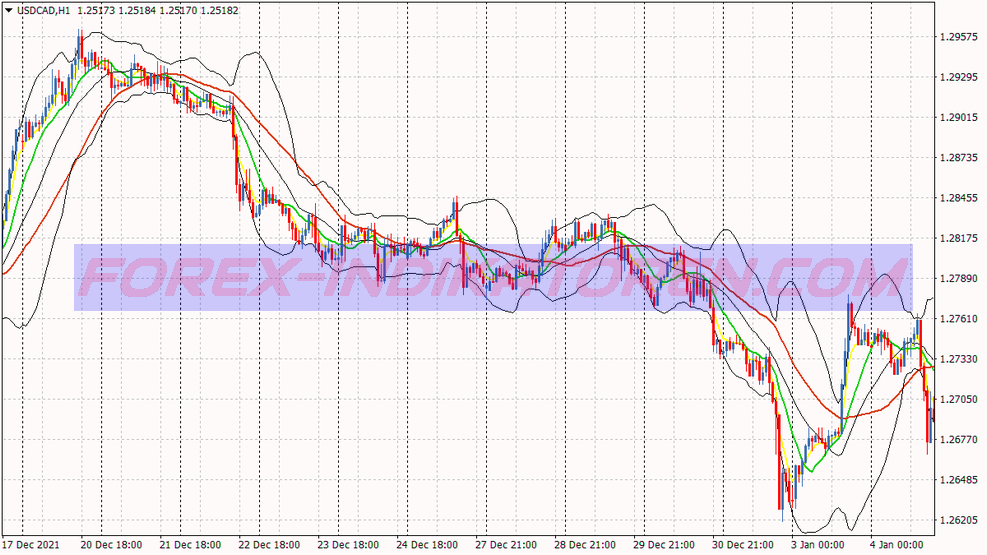
Task: Click price label 1.26485 on the scale
Action: [959, 480]
